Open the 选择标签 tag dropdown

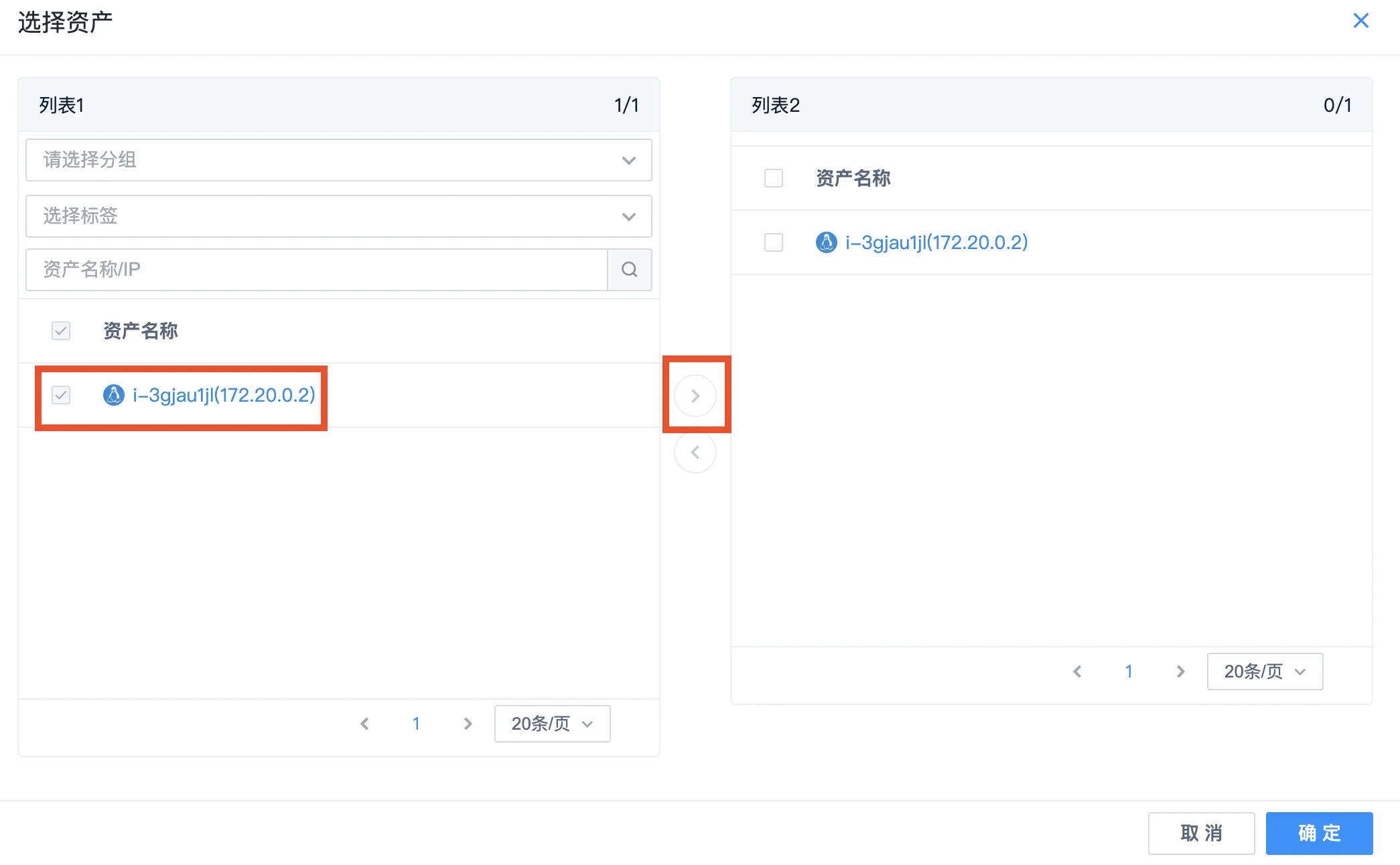338,216
